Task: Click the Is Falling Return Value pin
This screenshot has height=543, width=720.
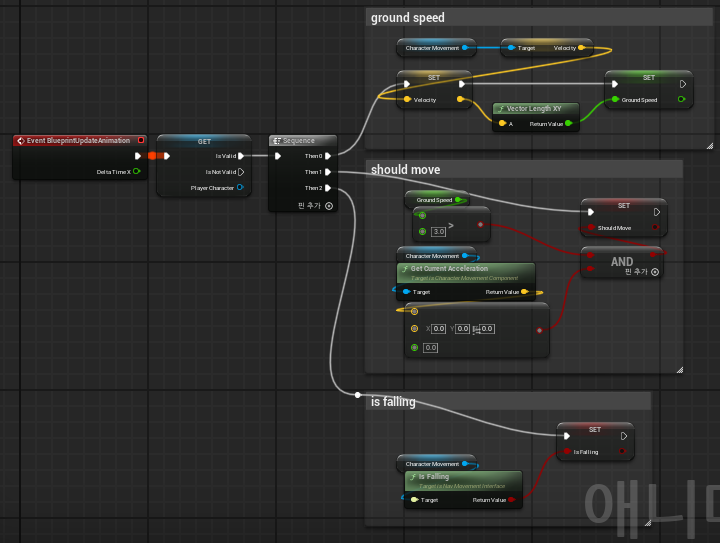Action: tap(512, 499)
